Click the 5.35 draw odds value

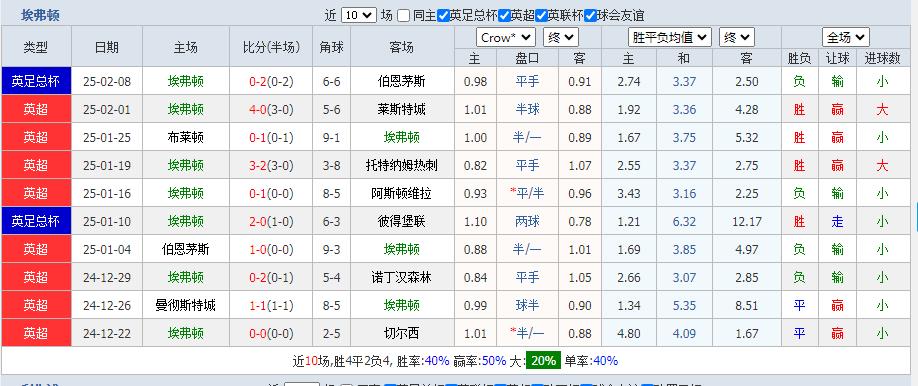pos(684,306)
